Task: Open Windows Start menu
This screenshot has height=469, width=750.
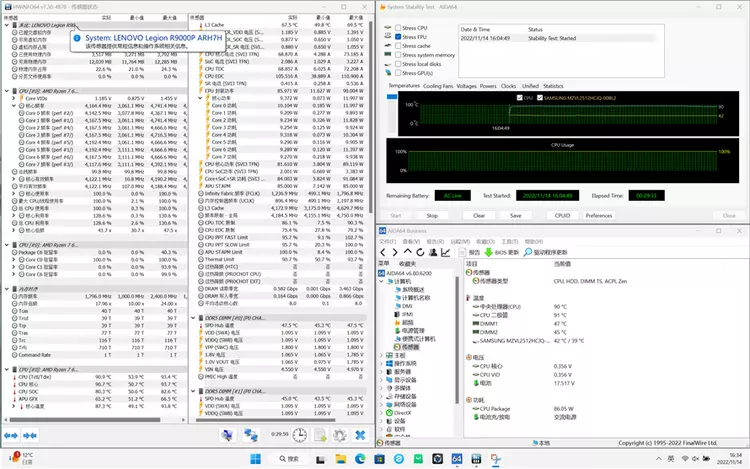Action: [255, 459]
